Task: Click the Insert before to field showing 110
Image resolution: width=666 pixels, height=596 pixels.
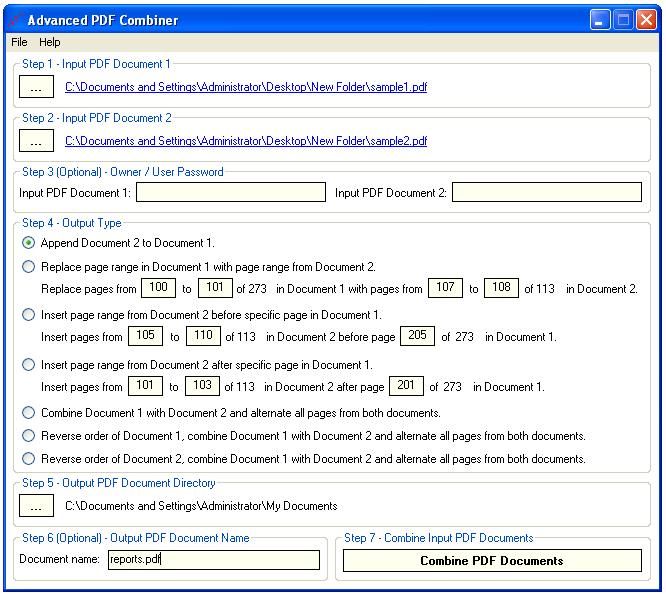Action: pyautogui.click(x=203, y=336)
